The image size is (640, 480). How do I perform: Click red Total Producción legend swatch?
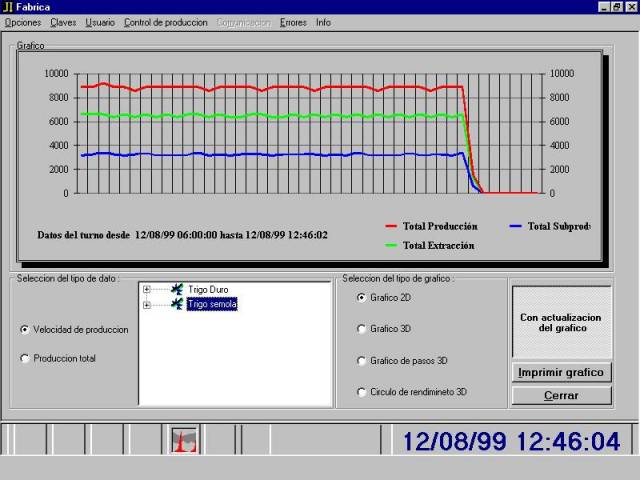(391, 226)
